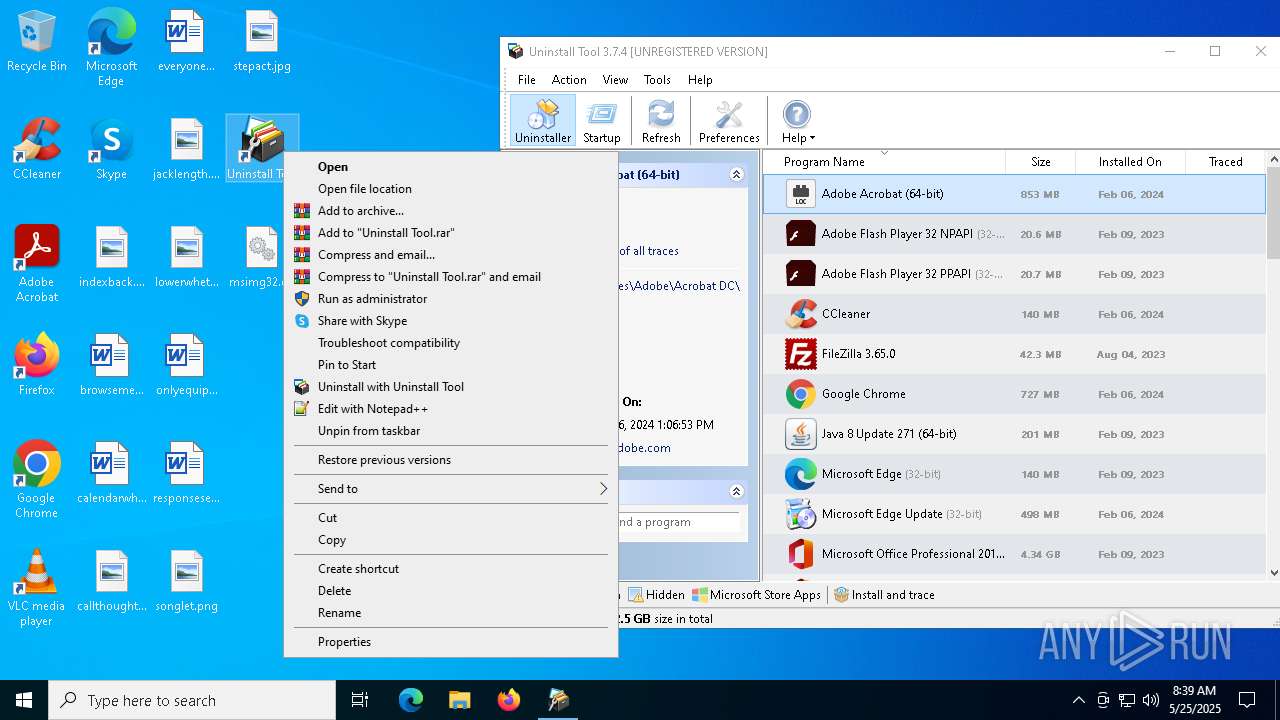Select Share with Skype
The image size is (1280, 720).
[451, 321]
